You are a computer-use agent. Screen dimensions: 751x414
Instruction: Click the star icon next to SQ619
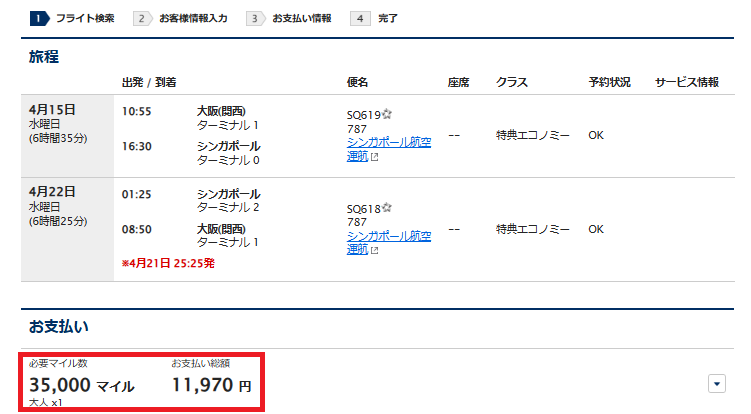387,114
